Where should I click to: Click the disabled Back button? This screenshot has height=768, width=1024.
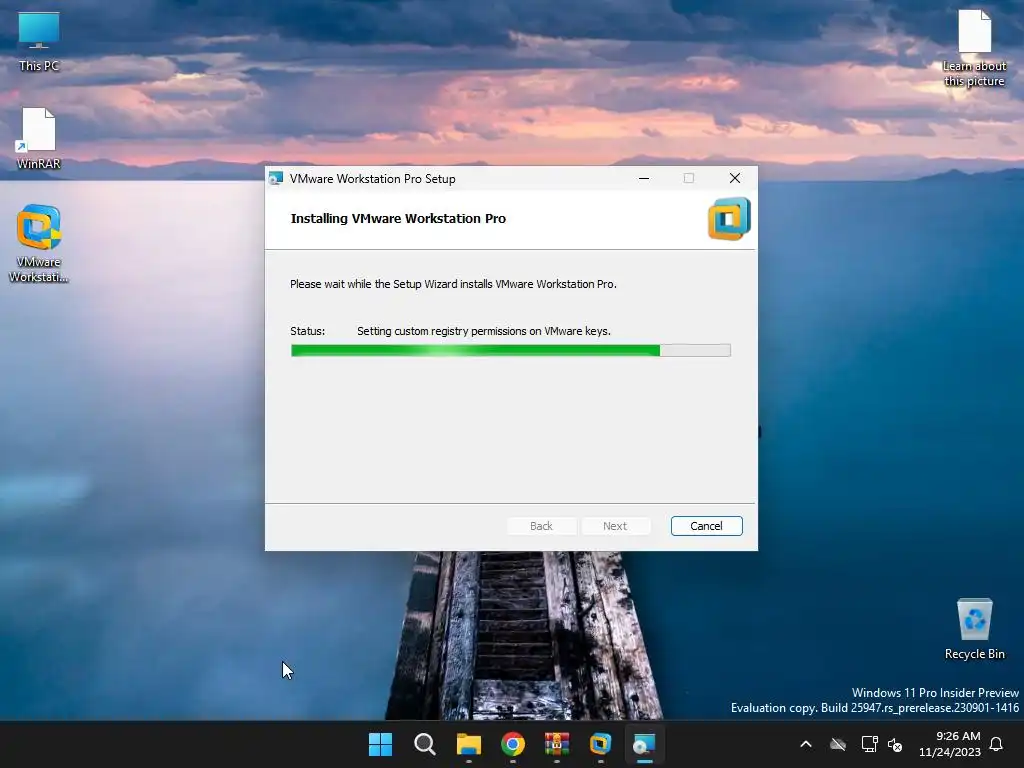541,526
